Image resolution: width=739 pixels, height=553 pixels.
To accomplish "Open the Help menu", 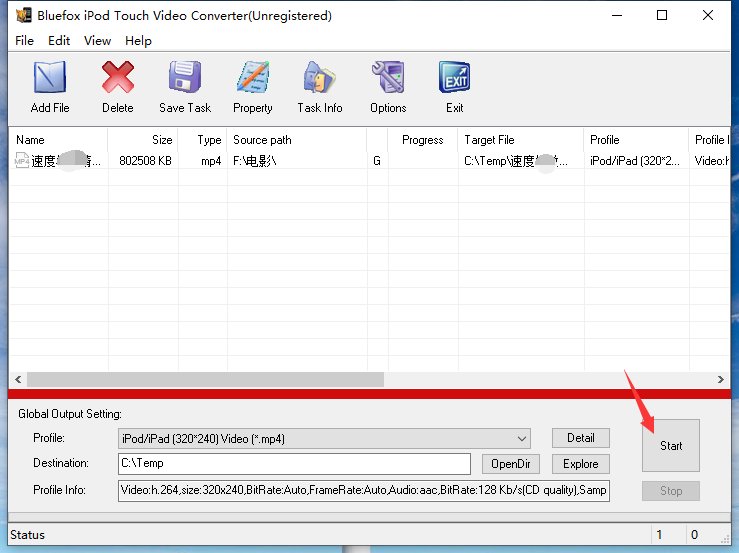I will [138, 41].
